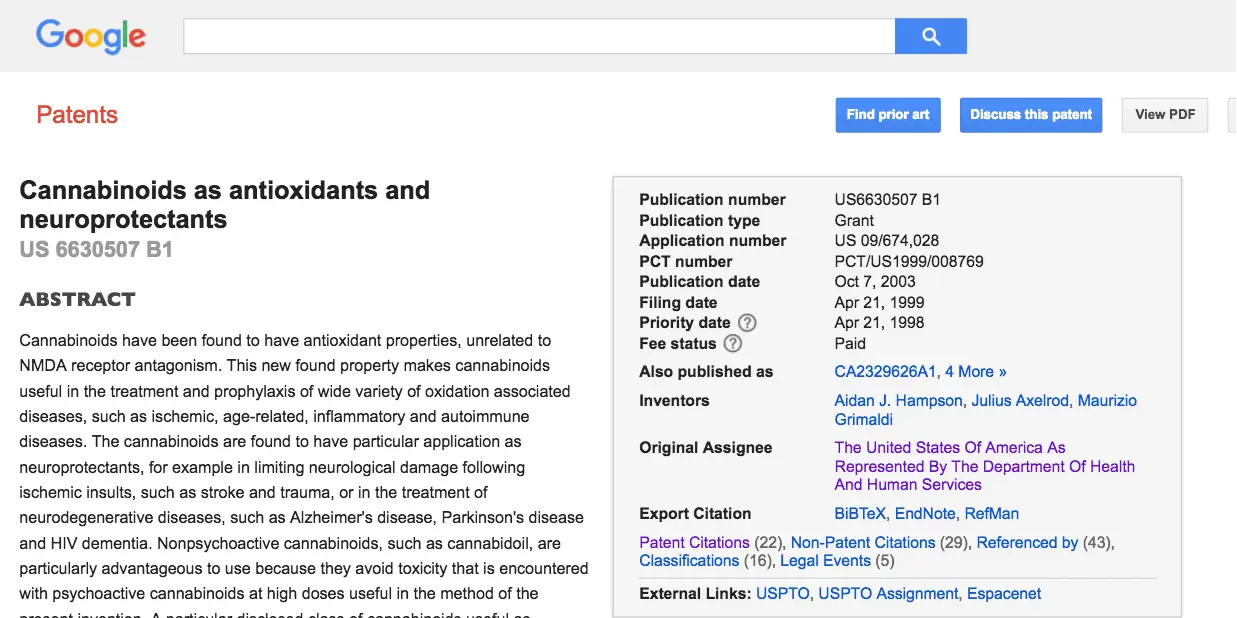1237x618 pixels.
Task: Expand the '4 More »' published list
Action: click(x=976, y=372)
